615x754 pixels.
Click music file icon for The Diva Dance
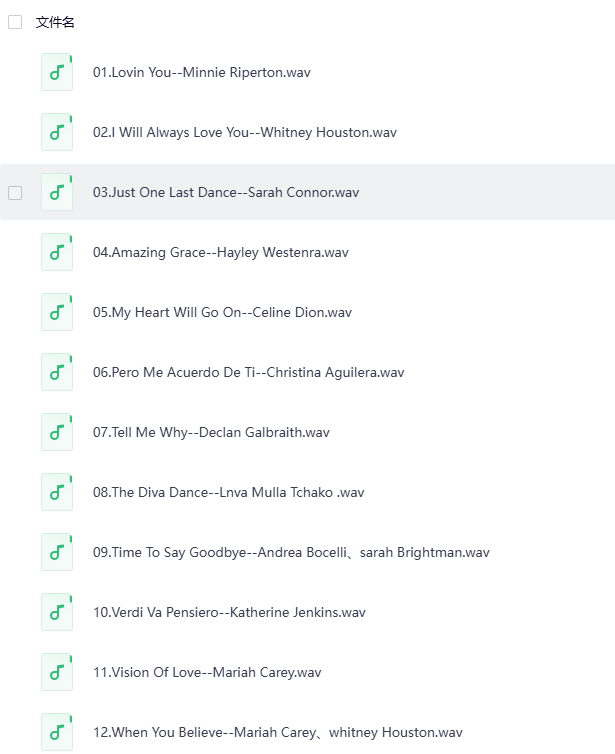click(57, 492)
